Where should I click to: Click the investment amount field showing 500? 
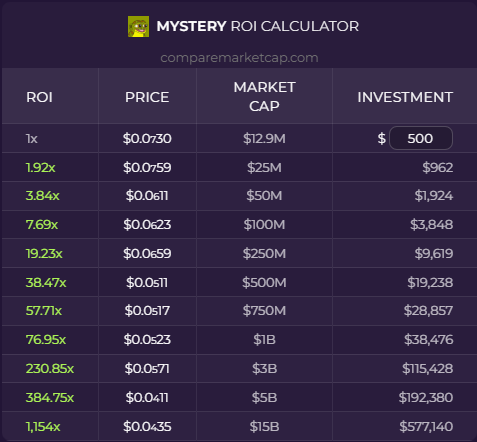[421, 138]
